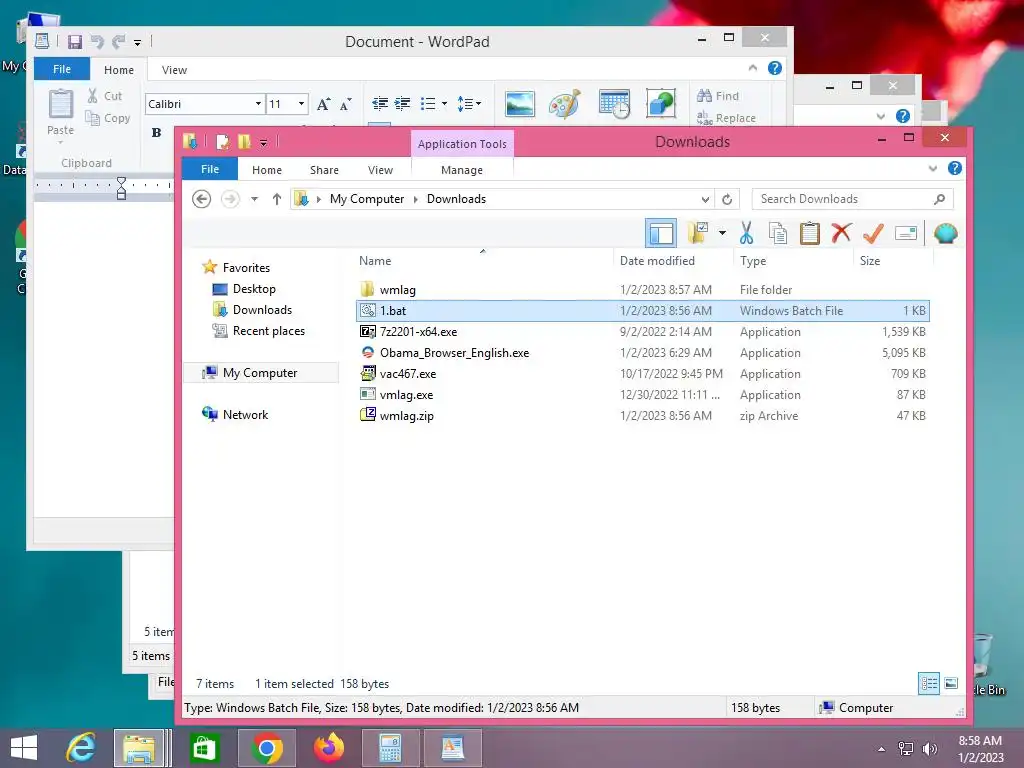Click My Computer in the address breadcrumb
This screenshot has width=1024, height=768.
click(366, 199)
